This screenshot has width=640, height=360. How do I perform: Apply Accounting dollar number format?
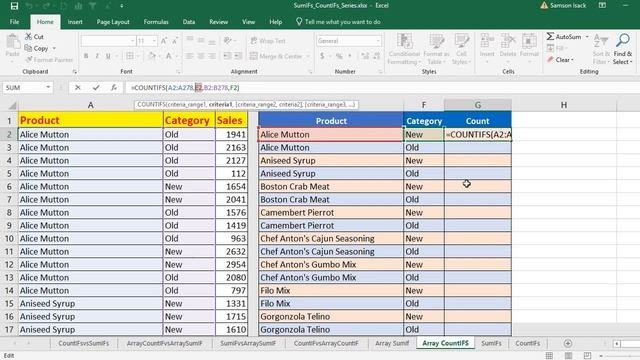(322, 56)
